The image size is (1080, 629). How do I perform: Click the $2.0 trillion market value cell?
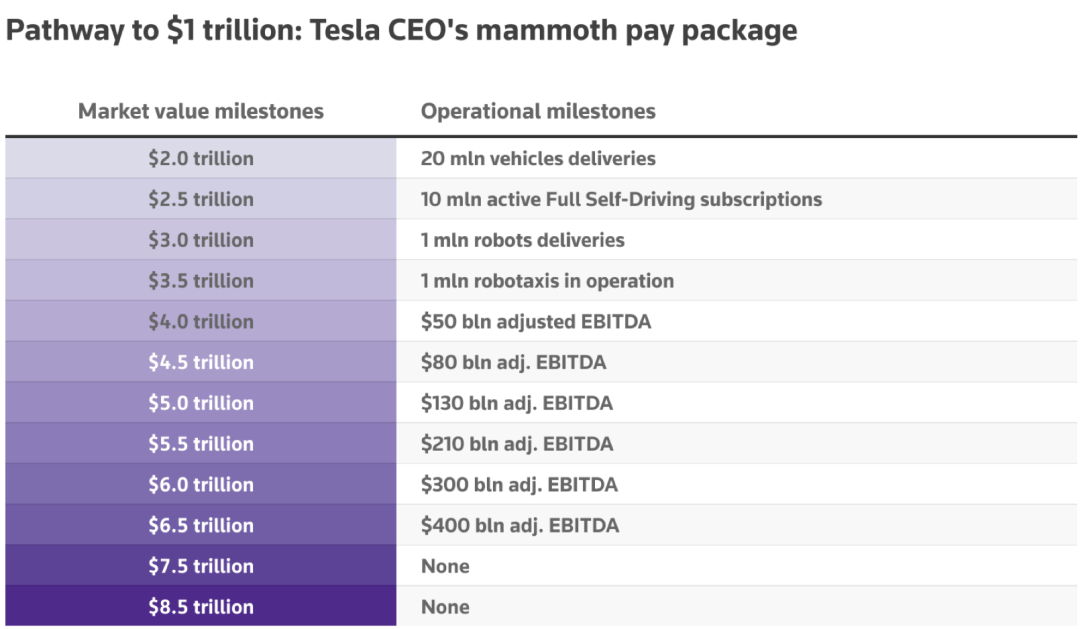[x=201, y=158]
